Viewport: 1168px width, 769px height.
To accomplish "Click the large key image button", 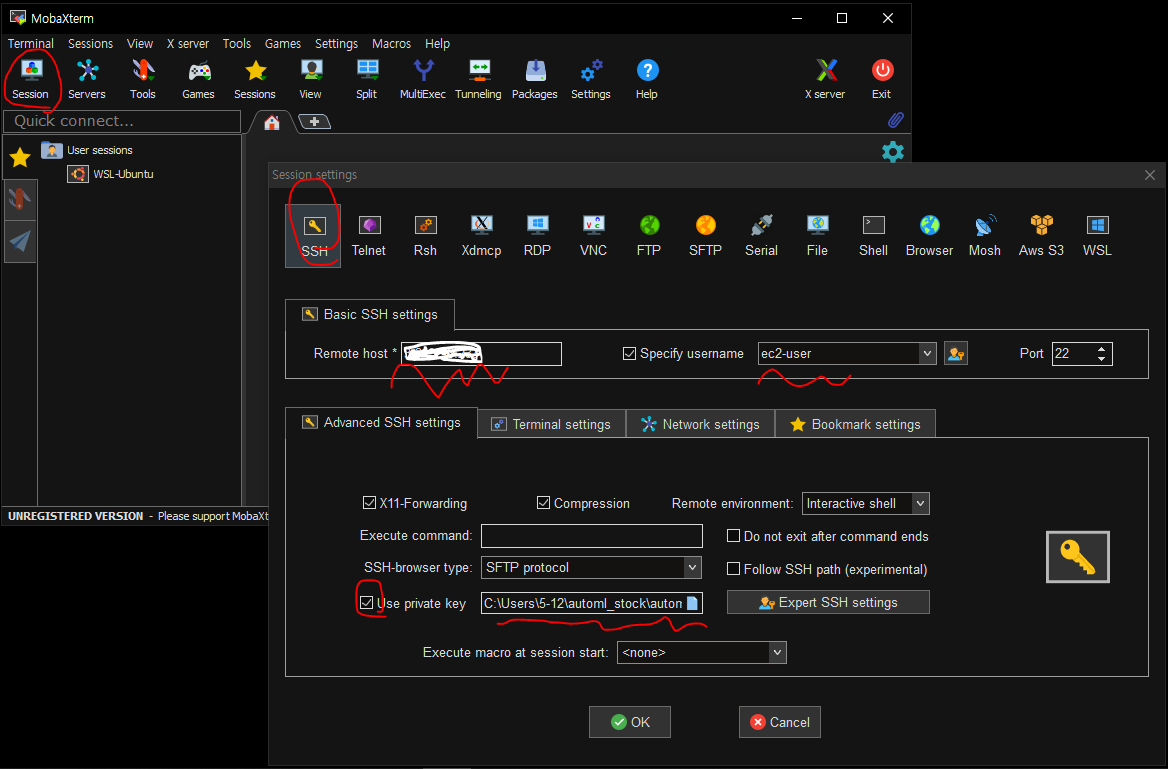I will (1078, 557).
